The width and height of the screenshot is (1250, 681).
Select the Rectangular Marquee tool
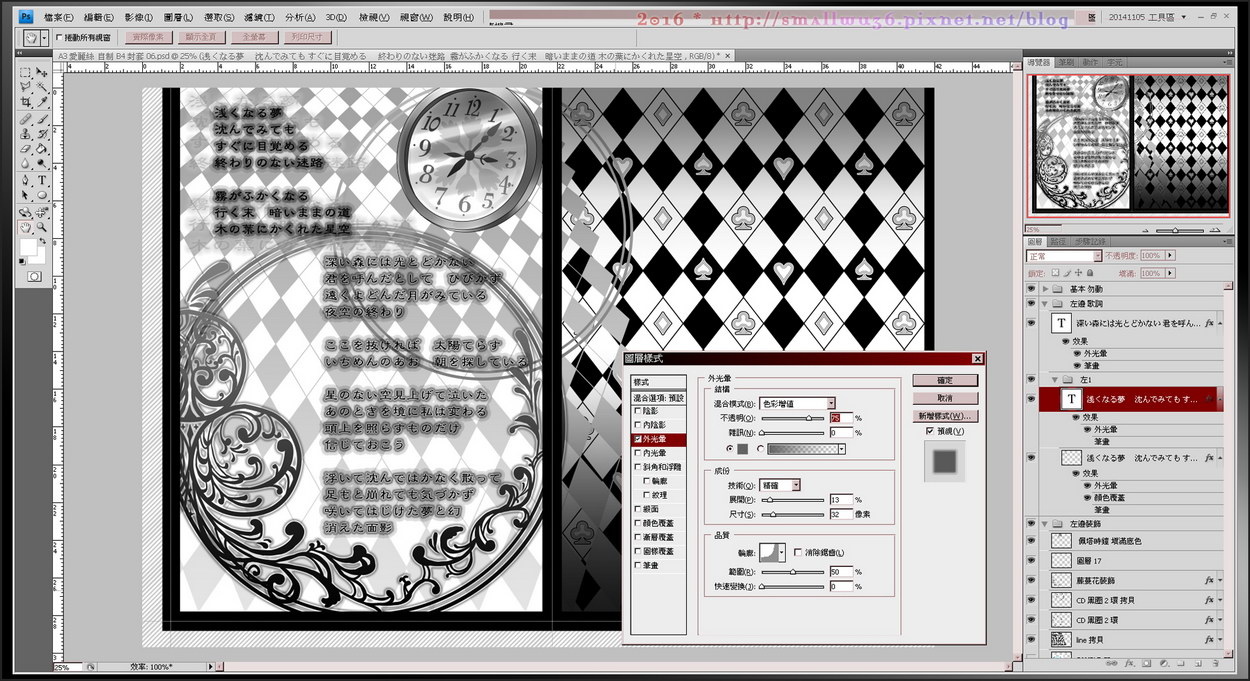(26, 72)
